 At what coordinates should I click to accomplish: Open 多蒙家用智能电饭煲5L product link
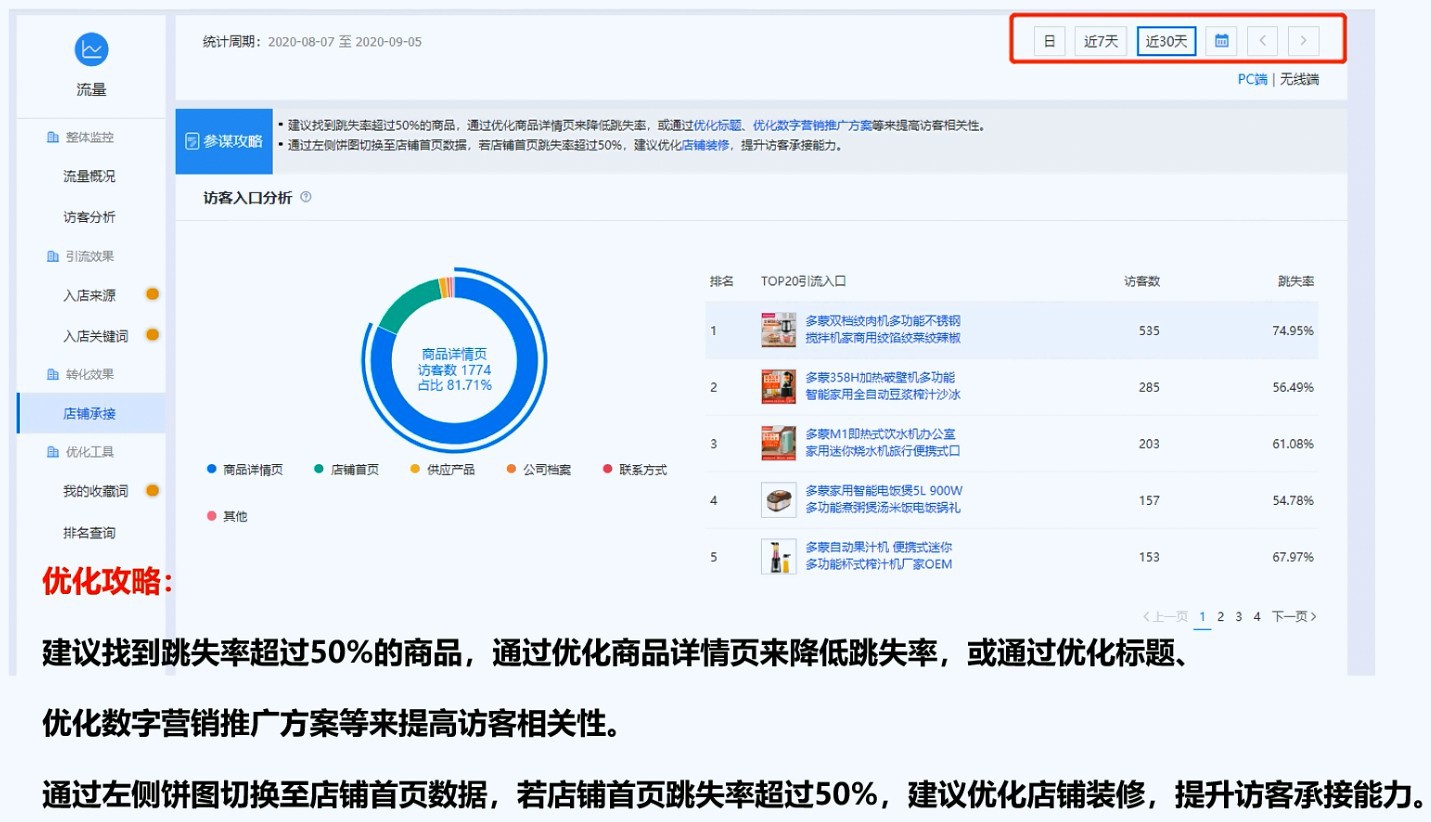(884, 500)
